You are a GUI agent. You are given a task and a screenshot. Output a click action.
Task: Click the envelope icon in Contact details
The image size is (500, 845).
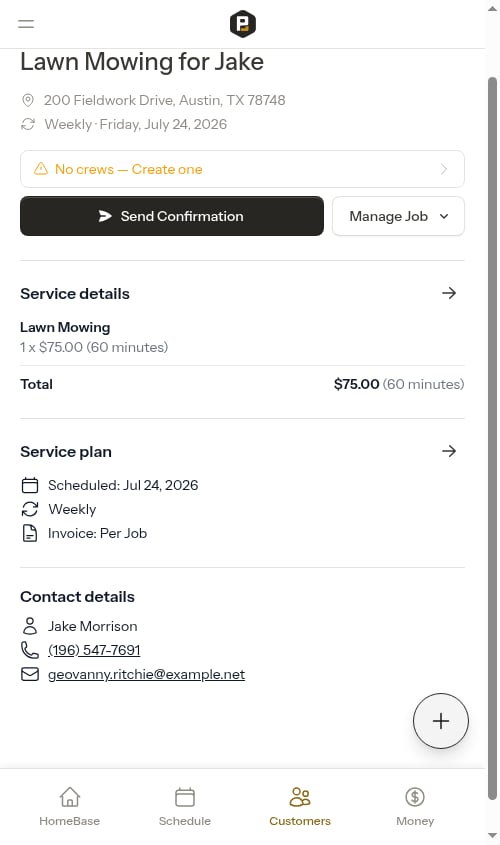(x=30, y=674)
